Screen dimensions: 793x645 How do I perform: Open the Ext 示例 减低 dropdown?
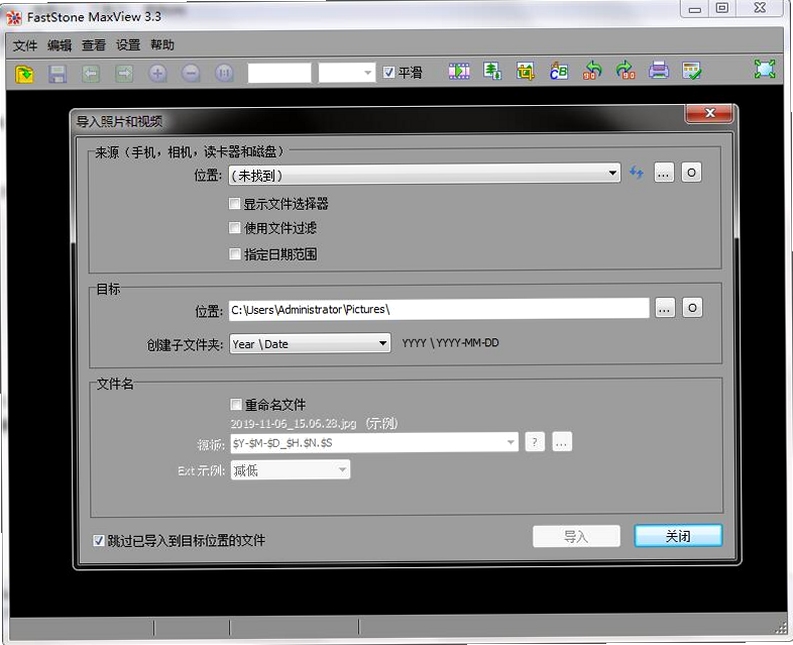tap(290, 470)
